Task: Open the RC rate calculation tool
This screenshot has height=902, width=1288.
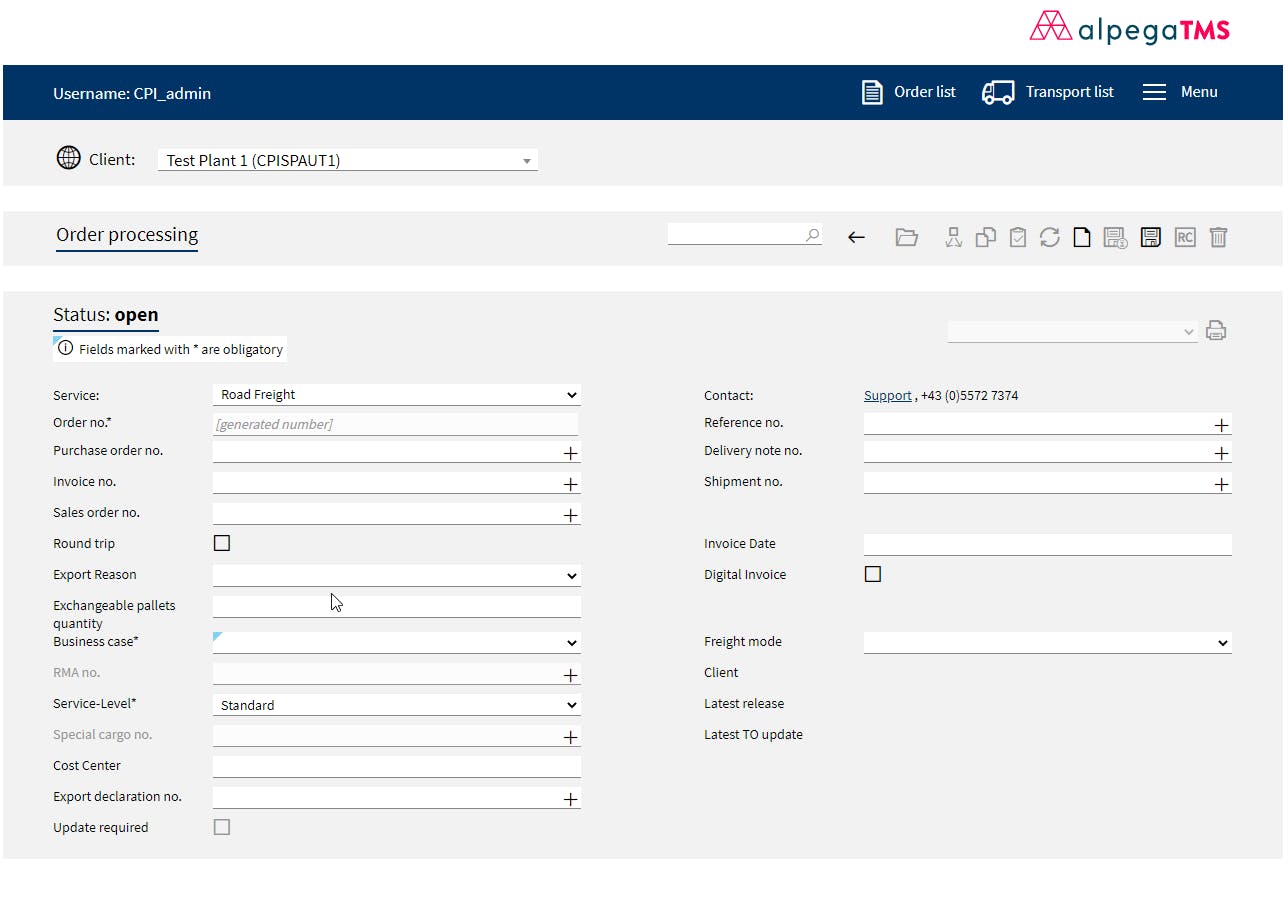Action: point(1185,237)
